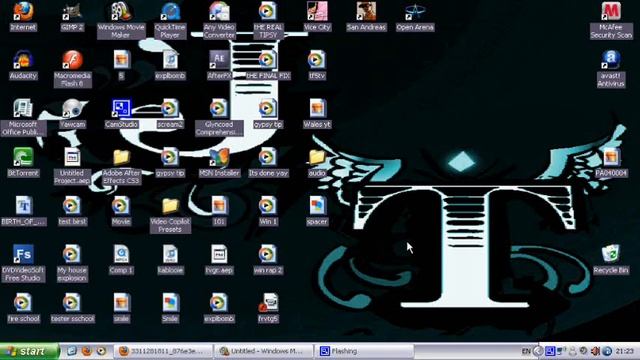Expand hidden system tray icons arrow

(x=538, y=351)
